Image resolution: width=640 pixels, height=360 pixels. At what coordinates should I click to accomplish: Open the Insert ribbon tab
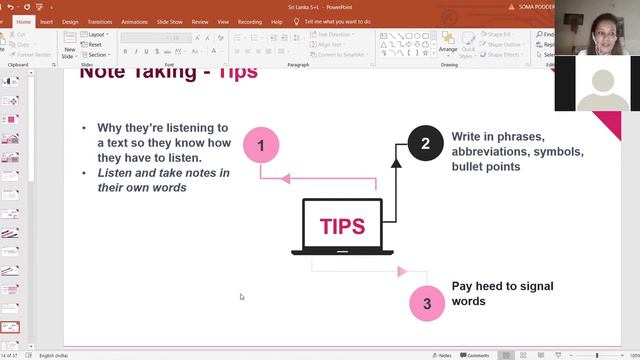[x=46, y=22]
